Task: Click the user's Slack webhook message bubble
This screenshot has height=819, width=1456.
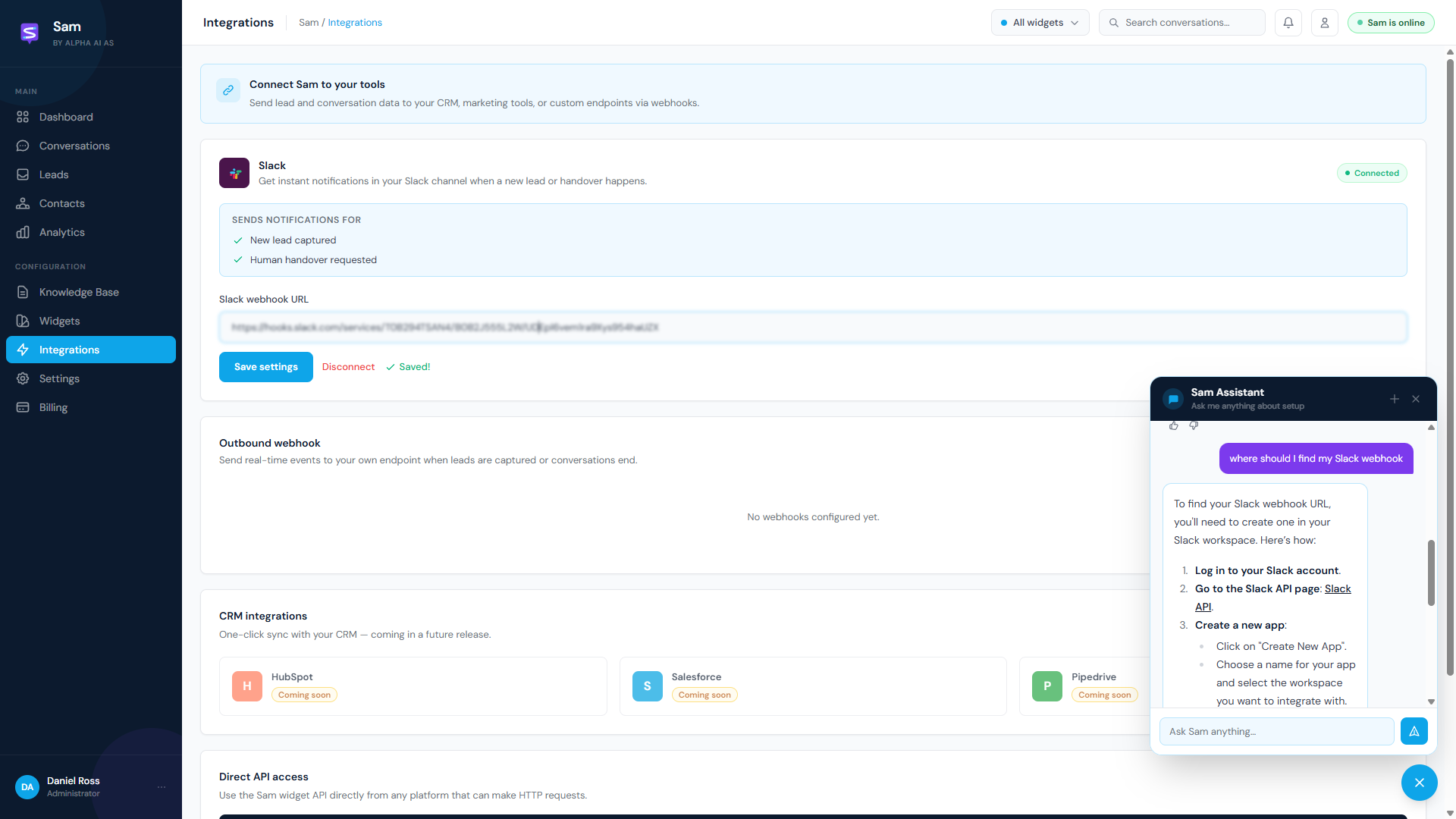Action: coord(1316,459)
